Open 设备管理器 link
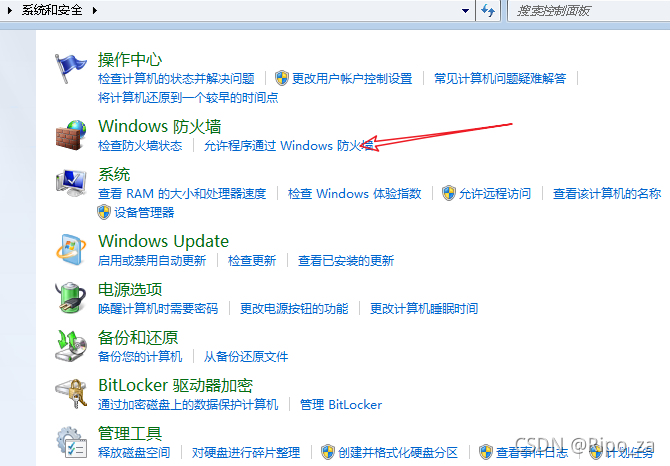Viewport: 670px width, 466px height. [x=144, y=212]
